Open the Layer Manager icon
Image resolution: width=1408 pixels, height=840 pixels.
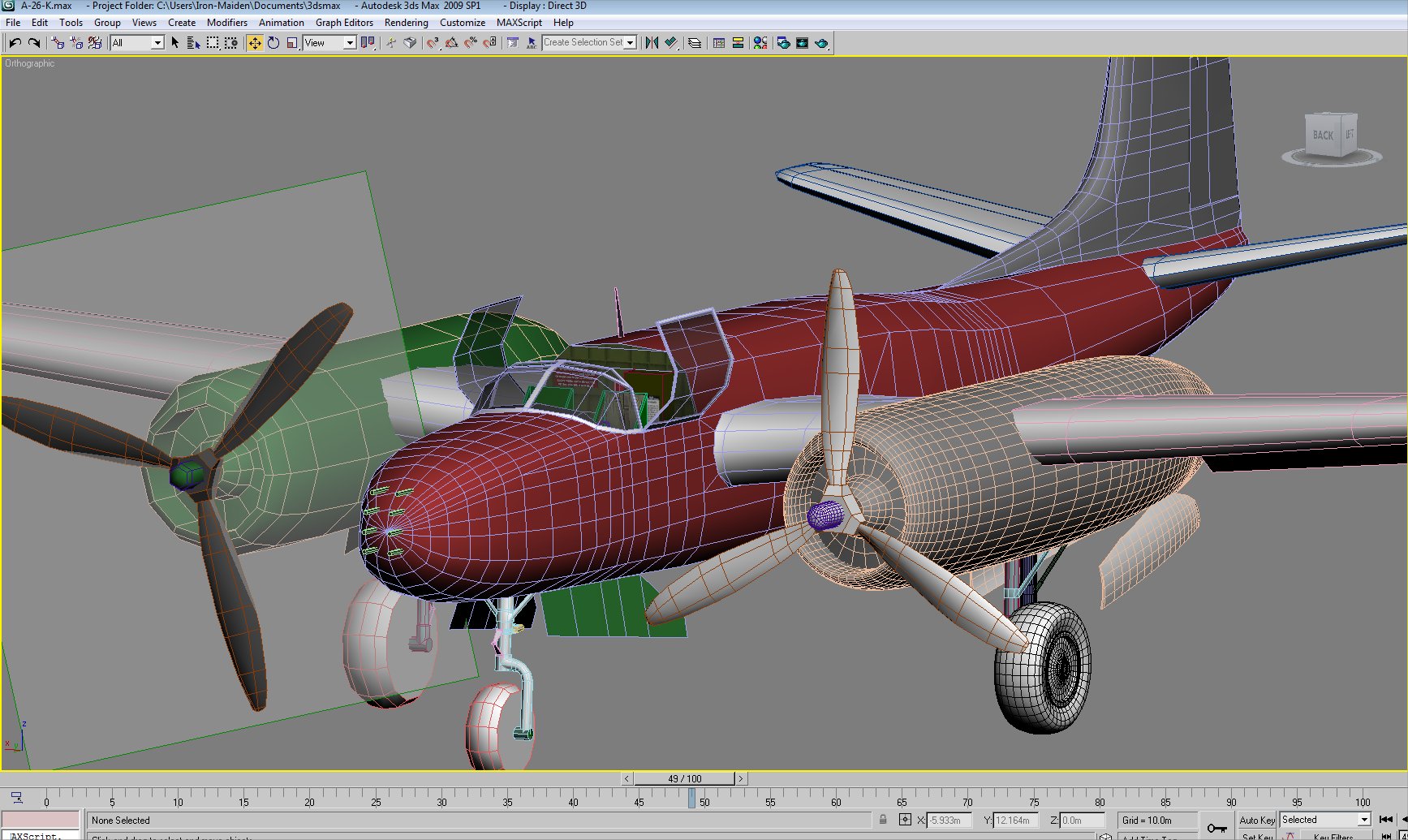point(695,43)
